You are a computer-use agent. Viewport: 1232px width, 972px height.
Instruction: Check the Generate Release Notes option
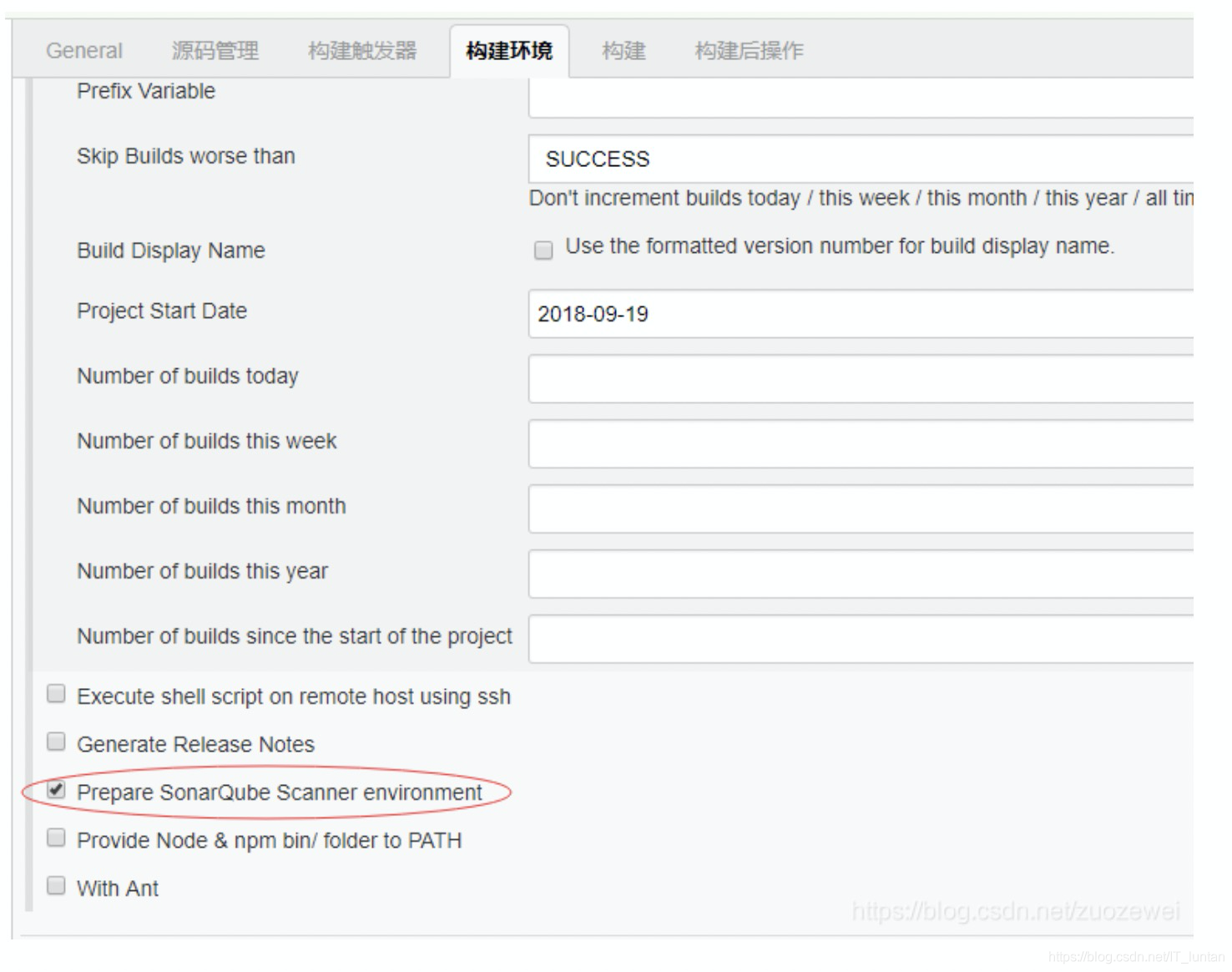point(56,742)
